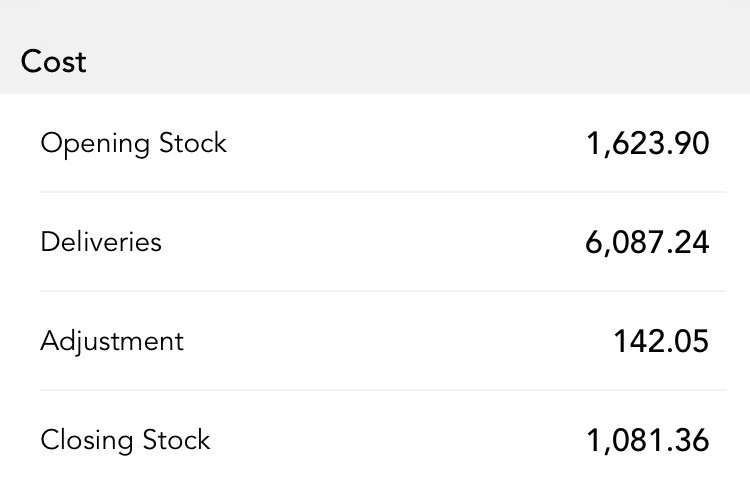Tap the empty middle of the Closing Stock row
Image resolution: width=750 pixels, height=487 pixels.
[x=400, y=441]
